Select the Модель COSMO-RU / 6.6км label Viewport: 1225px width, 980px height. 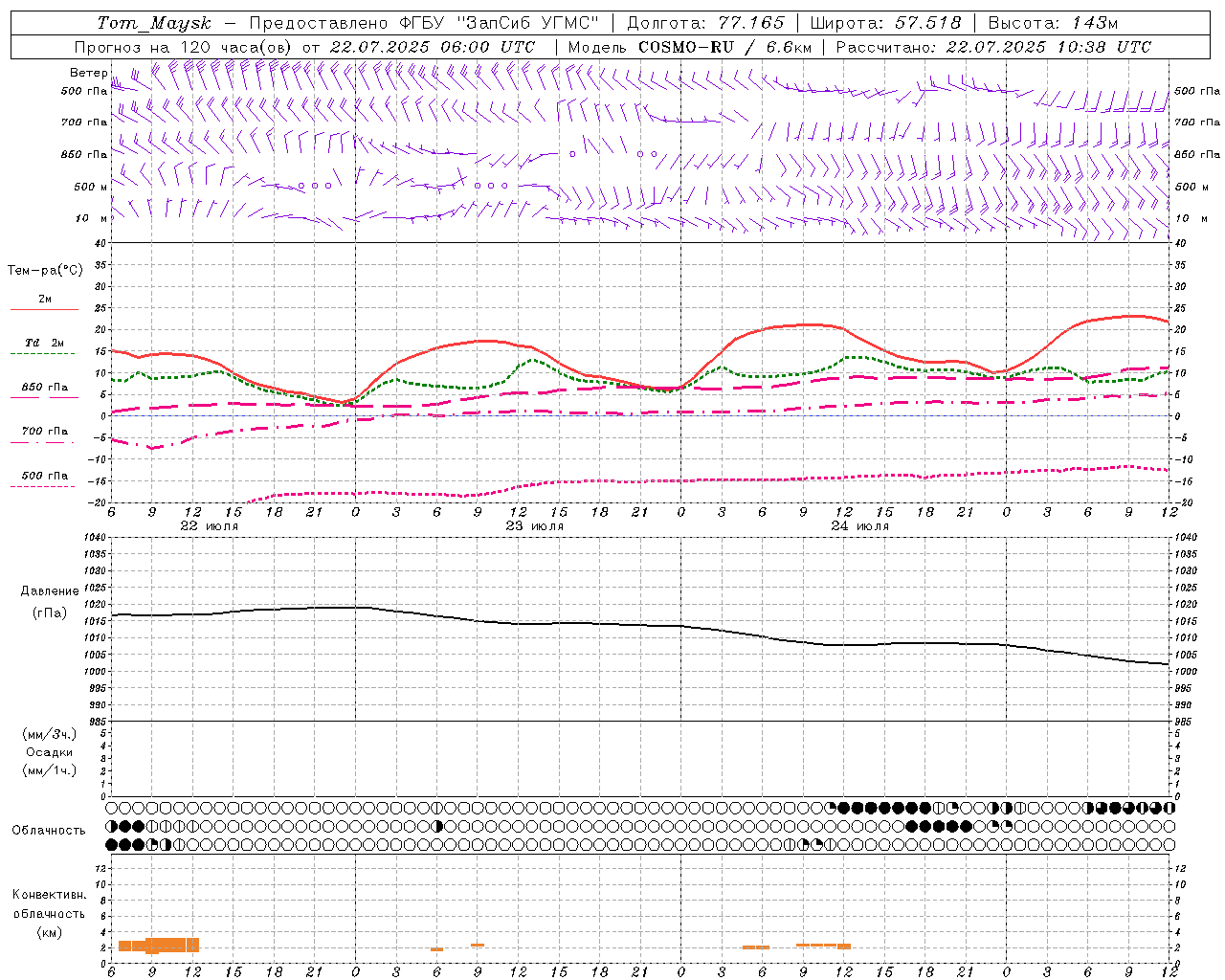[690, 47]
